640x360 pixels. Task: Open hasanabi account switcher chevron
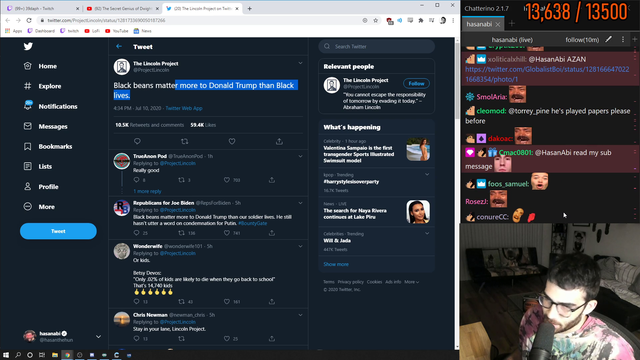point(98,336)
